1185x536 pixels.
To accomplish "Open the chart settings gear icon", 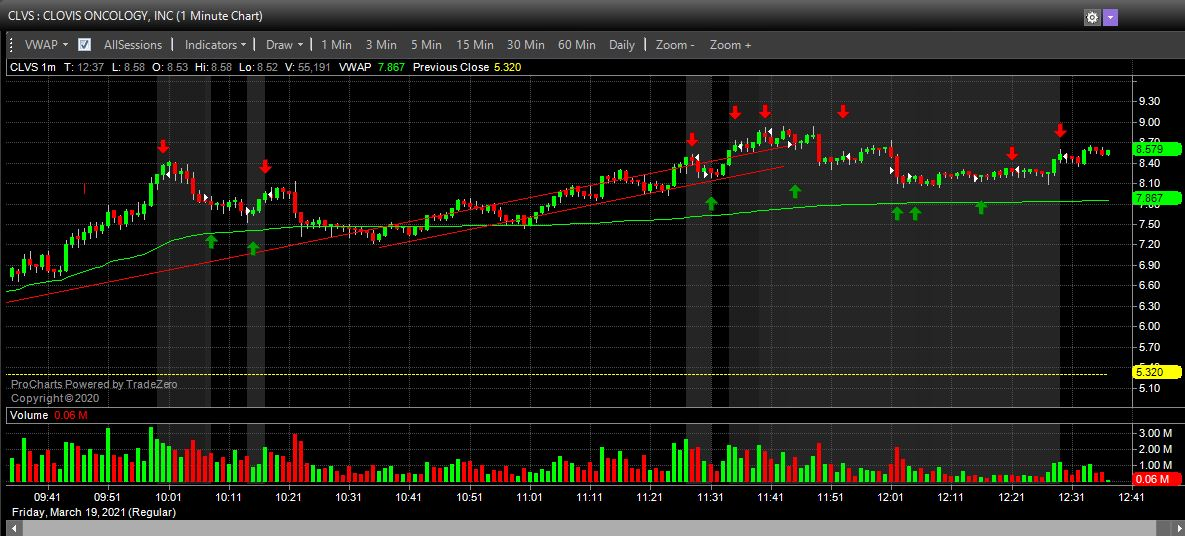I will pos(1092,17).
